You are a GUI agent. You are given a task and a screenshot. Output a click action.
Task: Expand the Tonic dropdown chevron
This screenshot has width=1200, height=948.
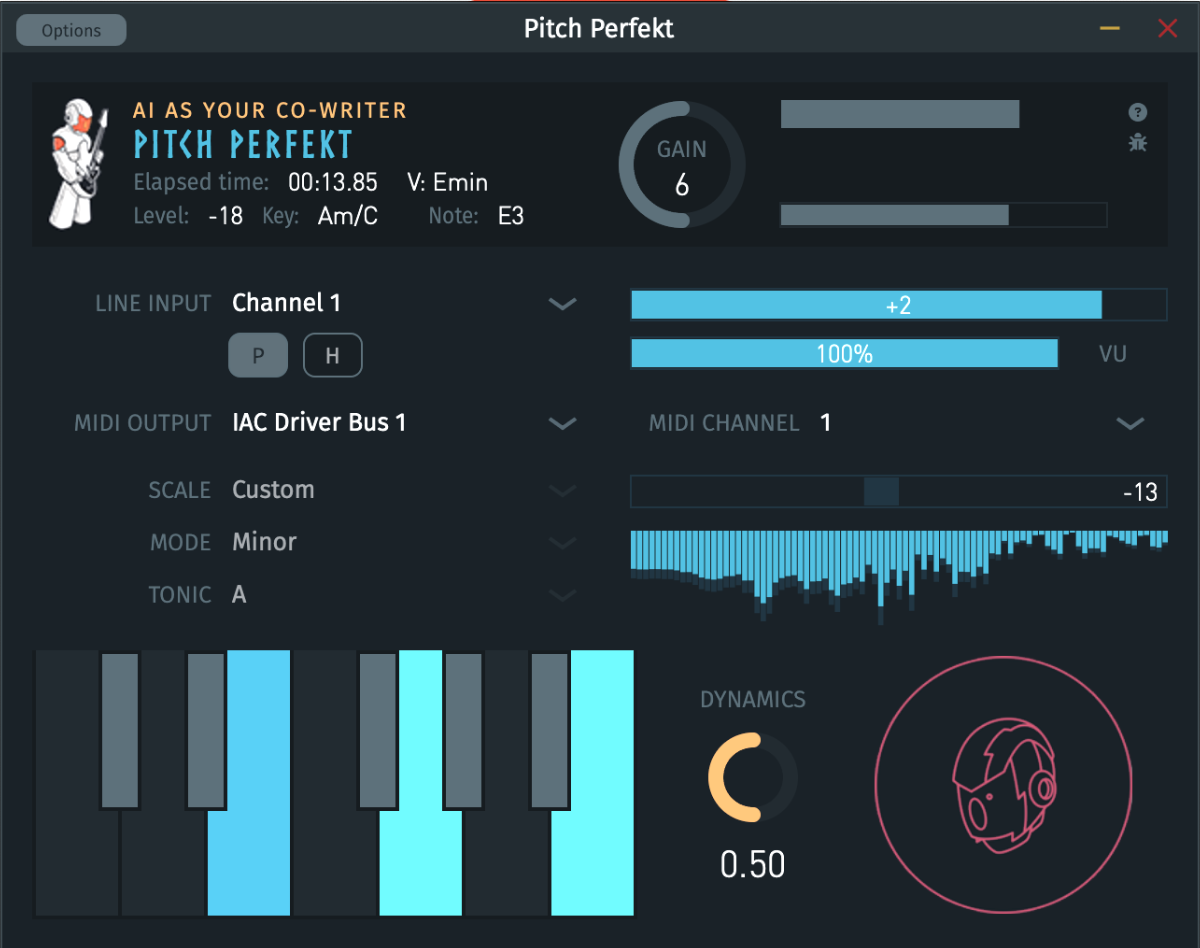point(563,595)
